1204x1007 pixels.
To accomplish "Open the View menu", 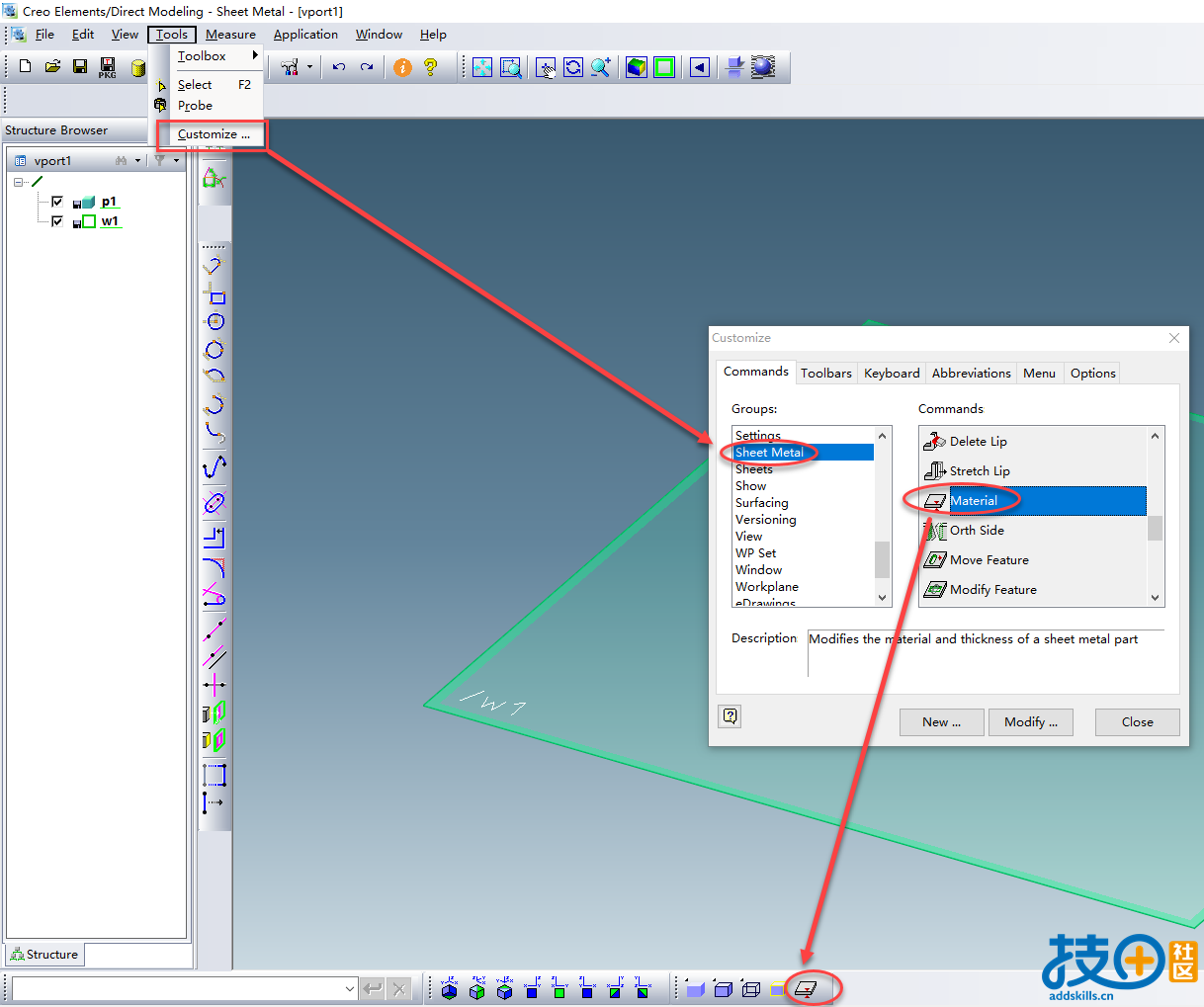I will click(125, 35).
